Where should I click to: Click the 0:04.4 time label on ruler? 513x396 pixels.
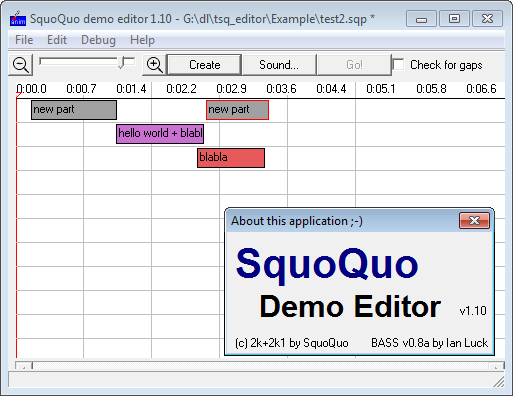[331, 89]
